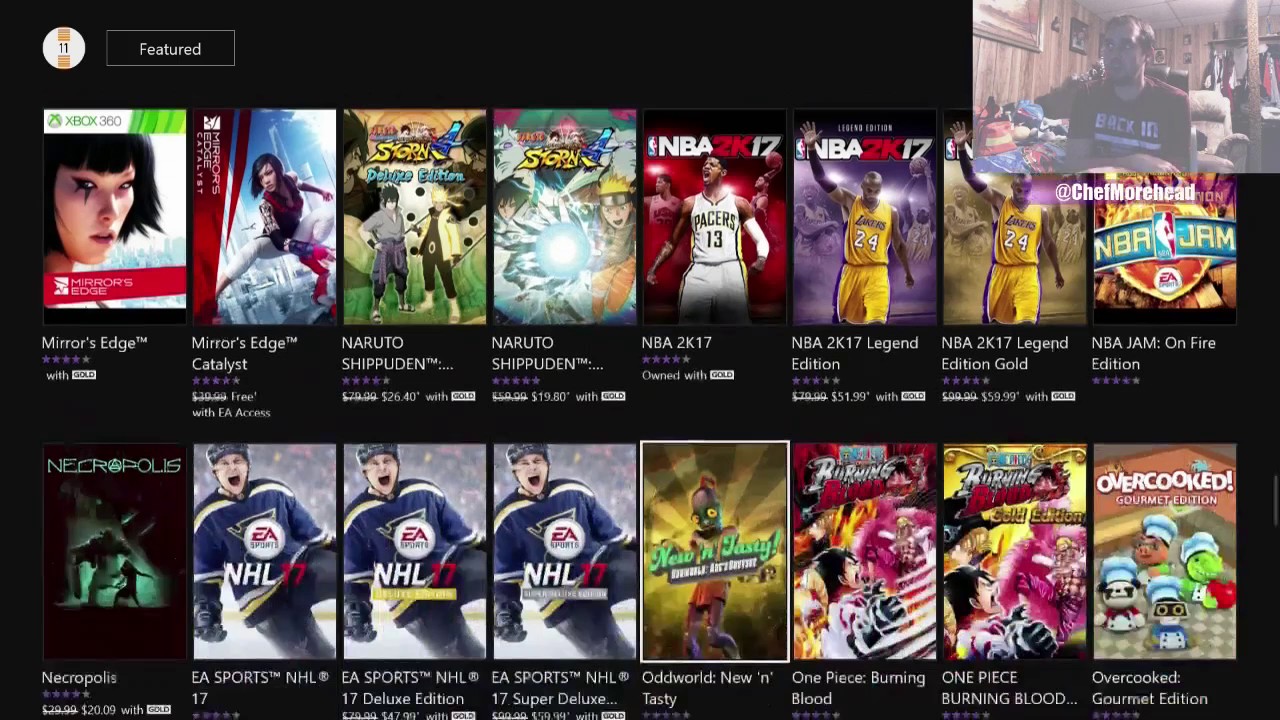Open NBA JAM On Fire Edition cover
Viewport: 1280px width, 720px height.
(1165, 250)
